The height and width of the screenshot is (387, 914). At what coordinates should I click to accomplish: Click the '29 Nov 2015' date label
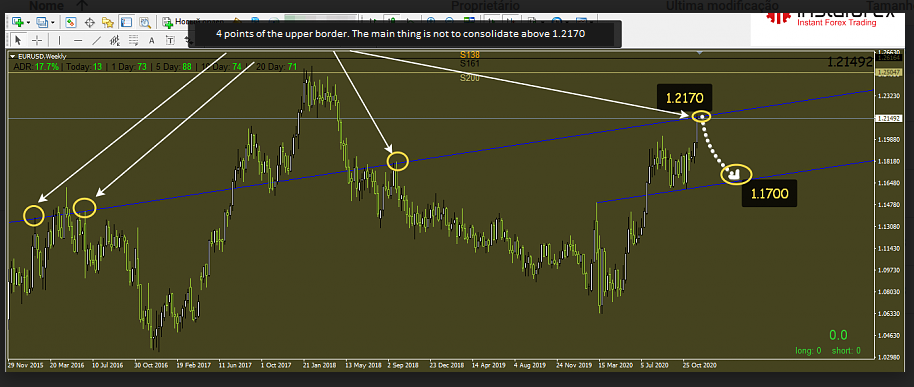[26, 365]
